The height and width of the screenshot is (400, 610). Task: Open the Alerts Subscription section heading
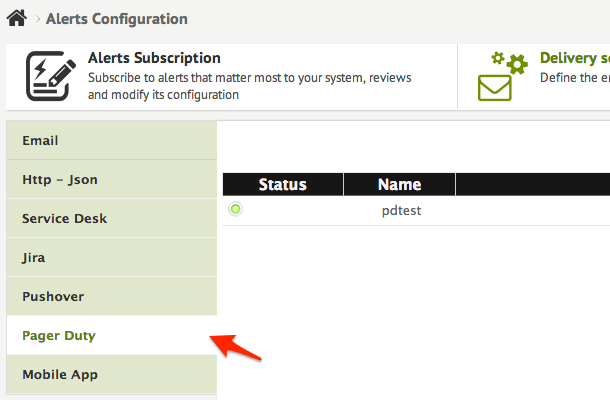click(154, 58)
